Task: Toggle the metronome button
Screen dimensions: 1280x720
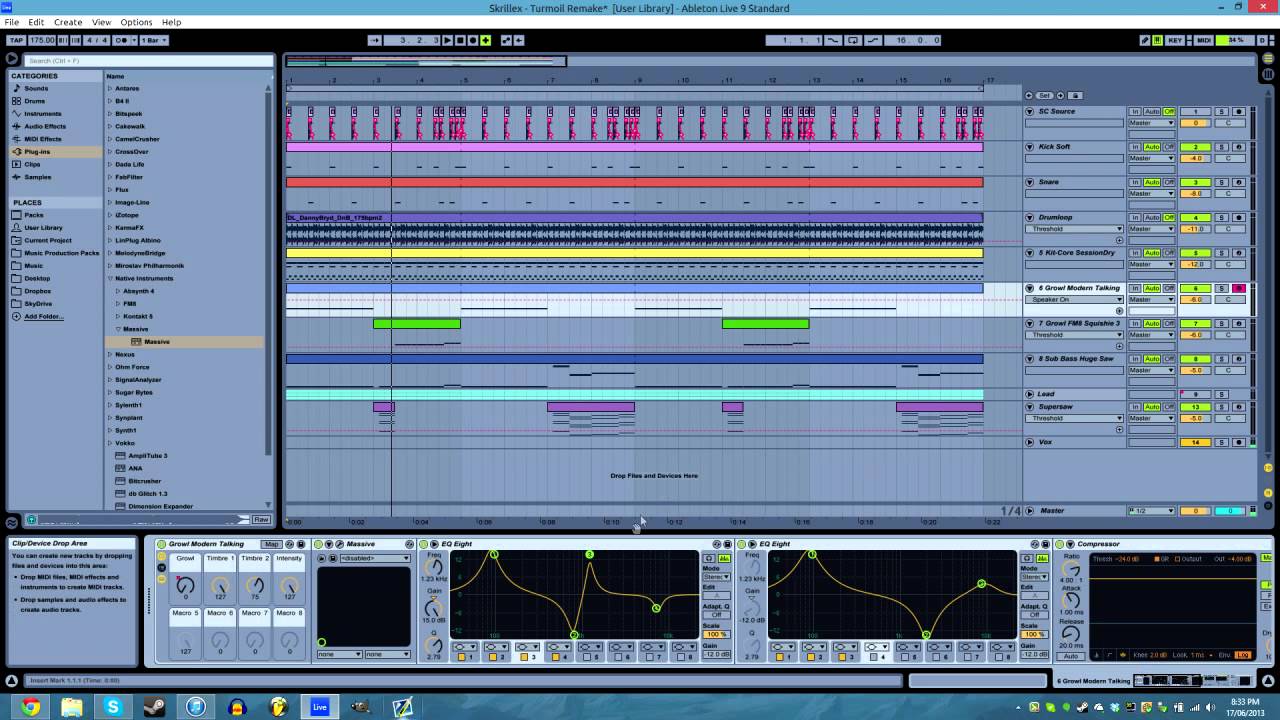Action: pos(123,40)
